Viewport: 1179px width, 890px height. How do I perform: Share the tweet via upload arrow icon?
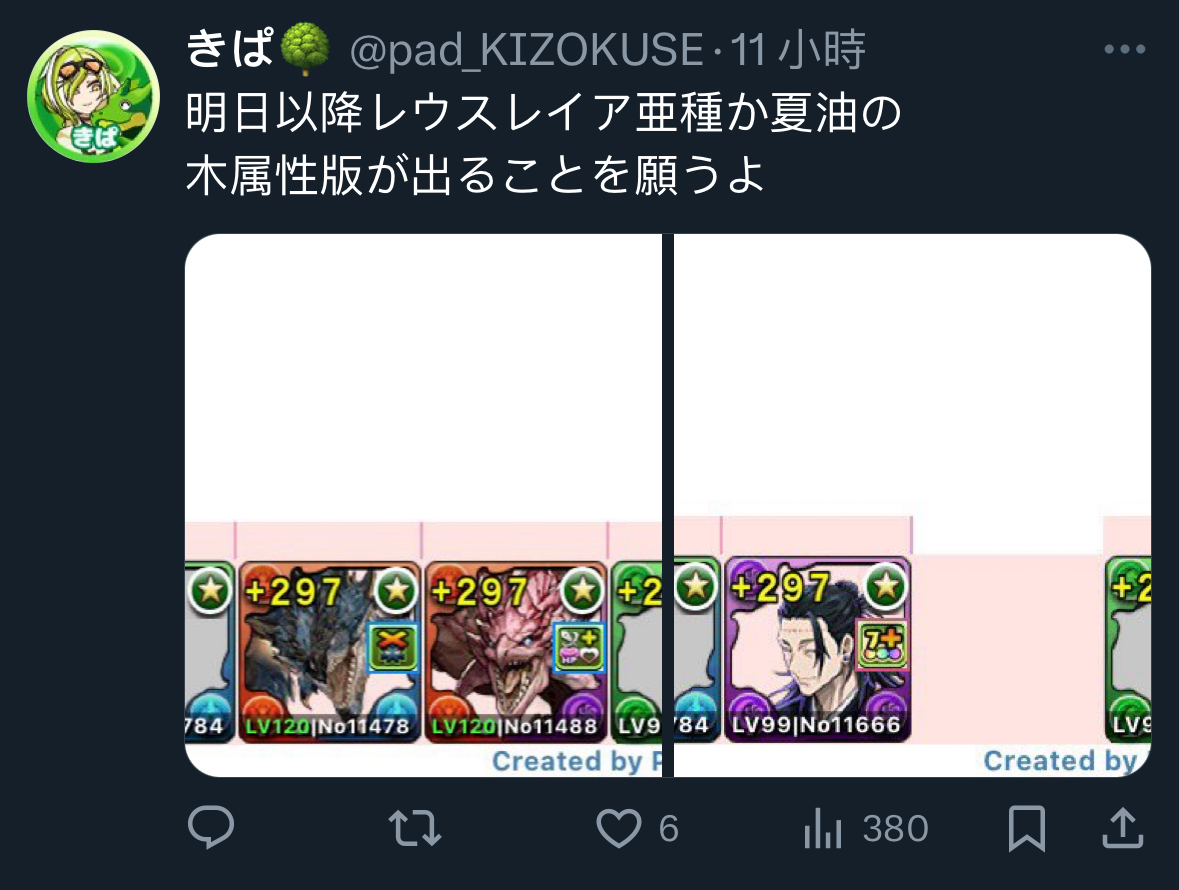(1123, 828)
